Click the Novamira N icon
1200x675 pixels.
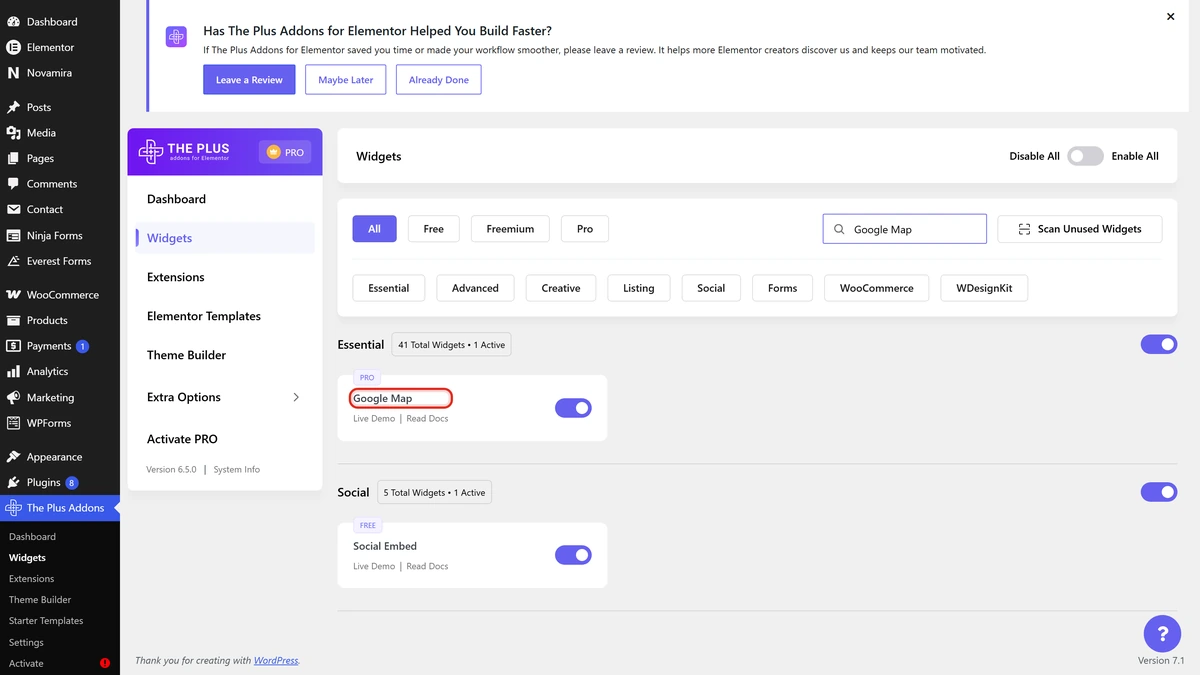click(13, 73)
